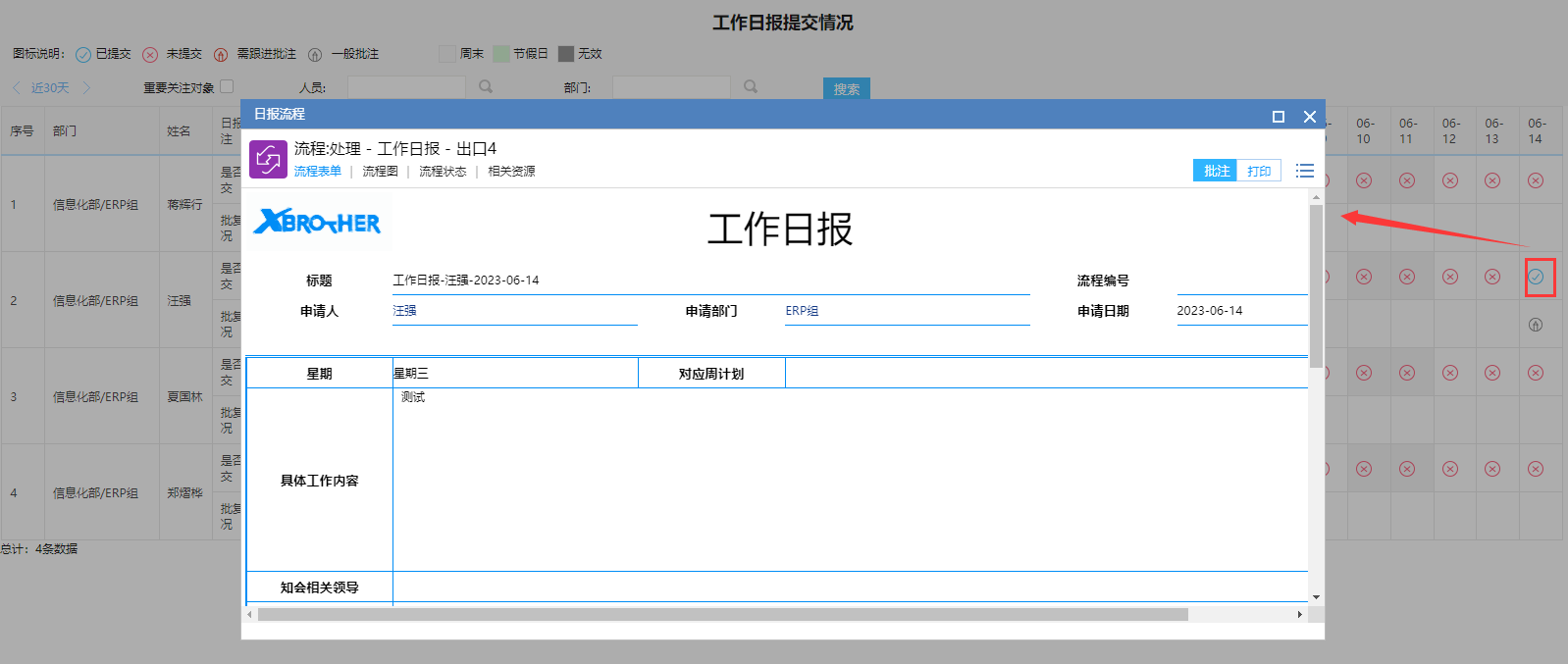The height and width of the screenshot is (664, 1568).
Task: Open the list menu icon beside 打印
Action: pyautogui.click(x=1304, y=171)
